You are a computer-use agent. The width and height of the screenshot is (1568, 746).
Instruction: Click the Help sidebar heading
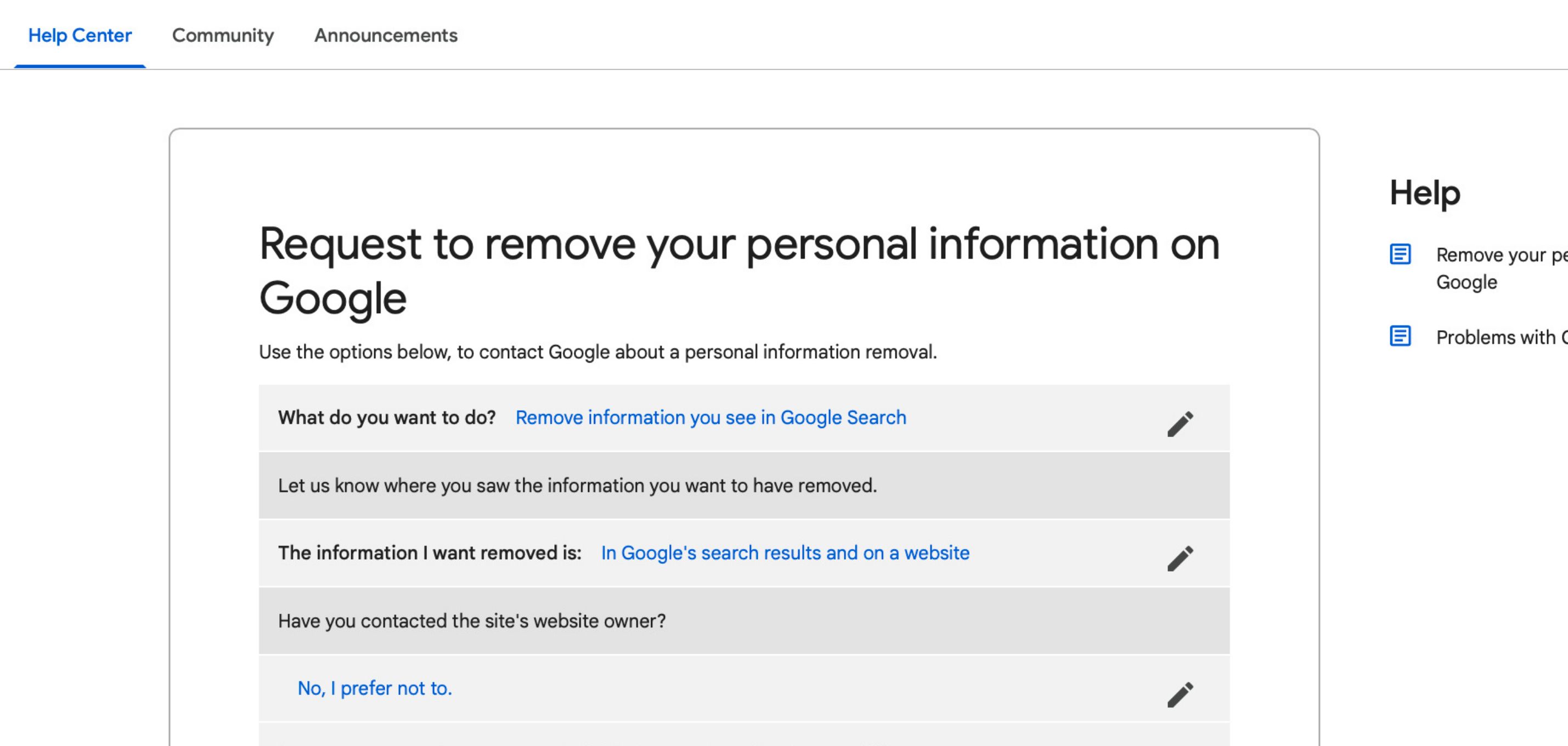click(x=1424, y=193)
